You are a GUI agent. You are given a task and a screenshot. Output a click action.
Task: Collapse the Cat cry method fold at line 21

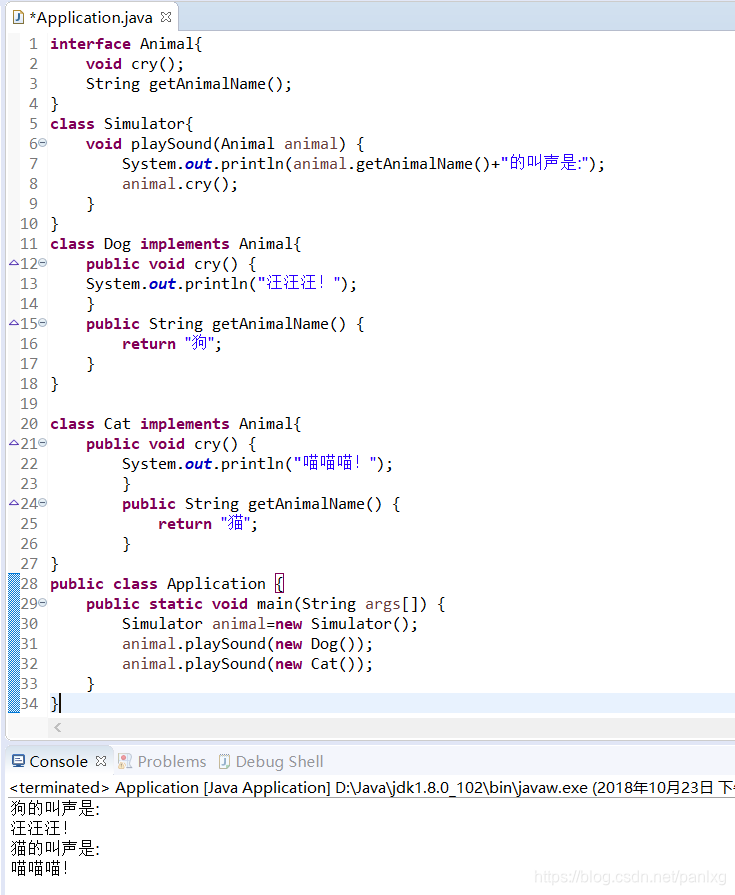click(x=43, y=443)
